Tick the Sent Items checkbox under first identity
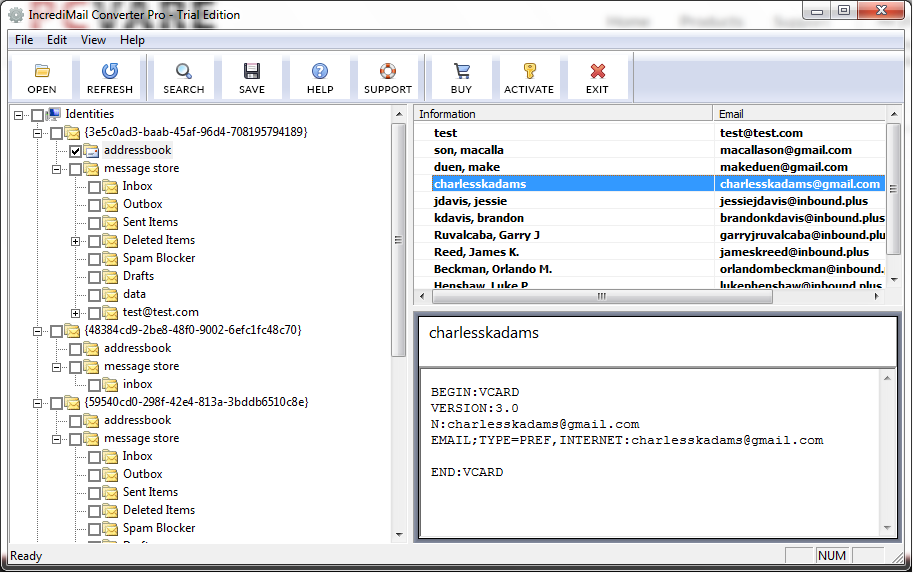 [x=94, y=223]
